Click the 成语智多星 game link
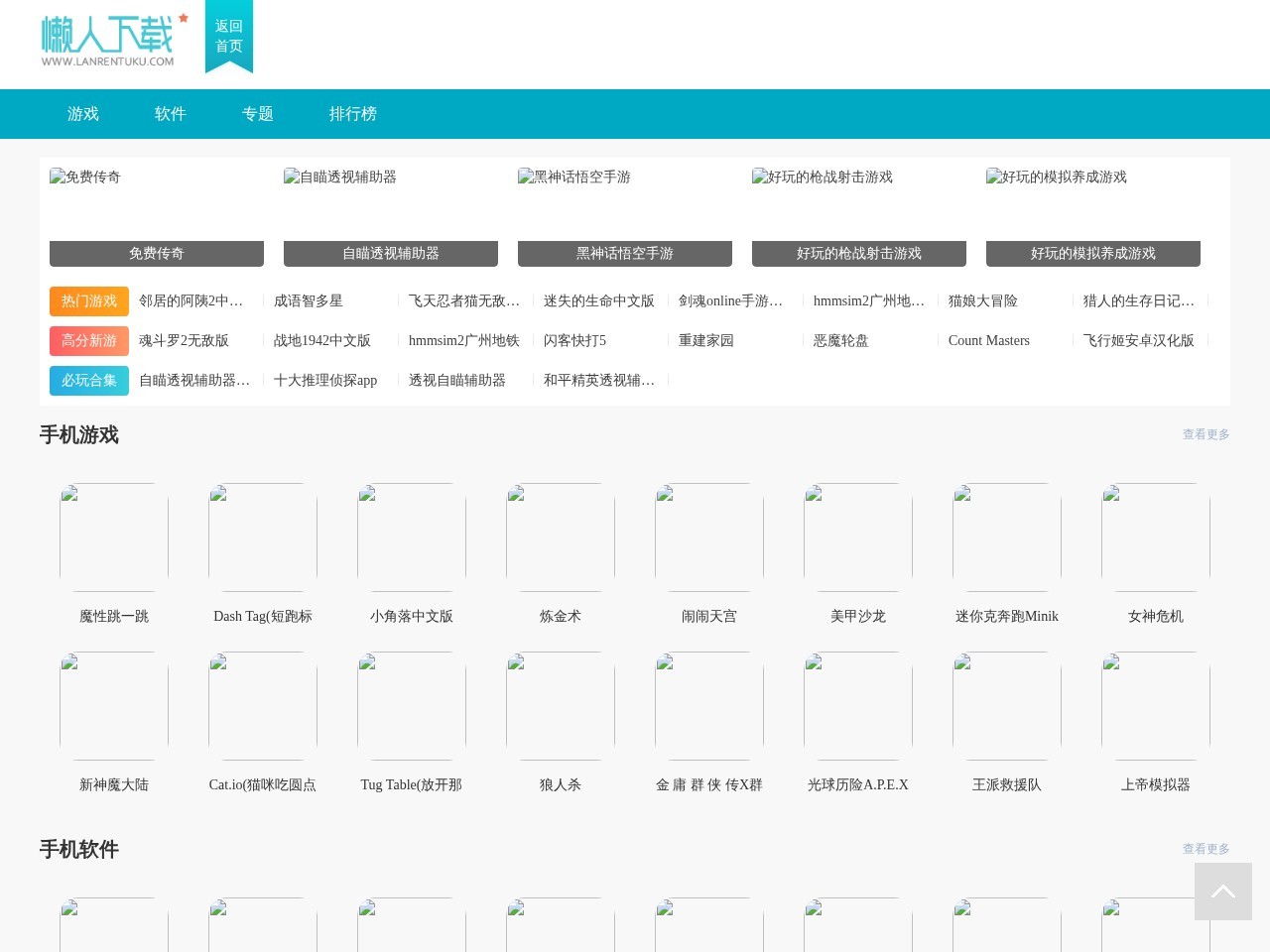The width and height of the screenshot is (1270, 952). (x=308, y=300)
